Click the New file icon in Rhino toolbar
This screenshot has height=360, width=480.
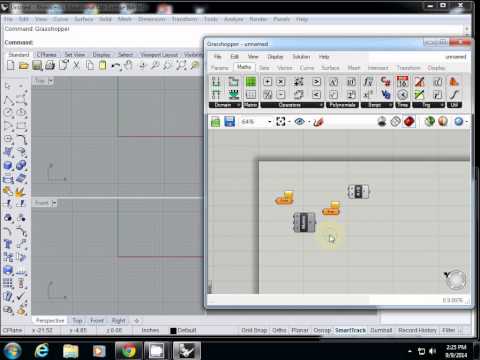(11, 65)
